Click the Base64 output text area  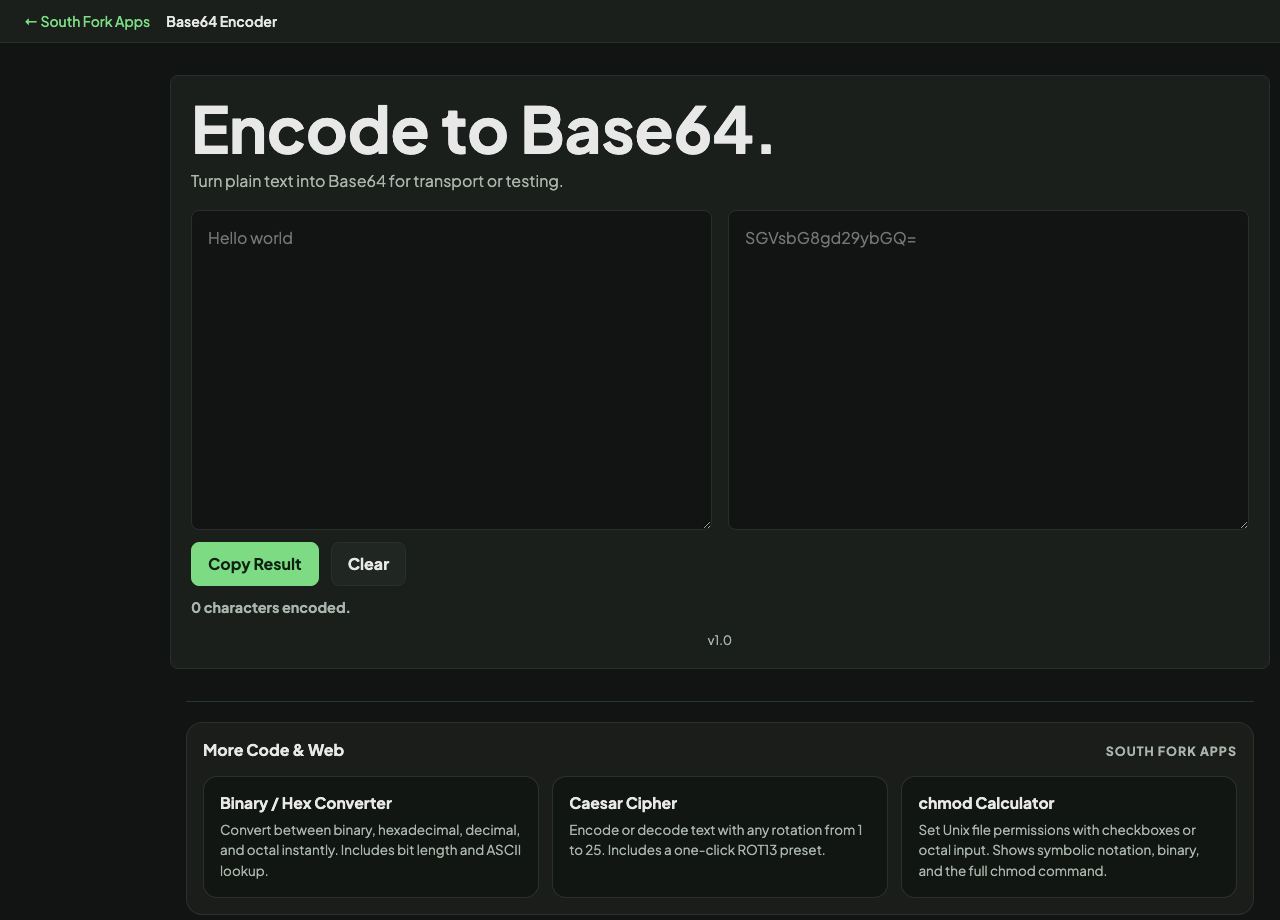click(x=988, y=370)
